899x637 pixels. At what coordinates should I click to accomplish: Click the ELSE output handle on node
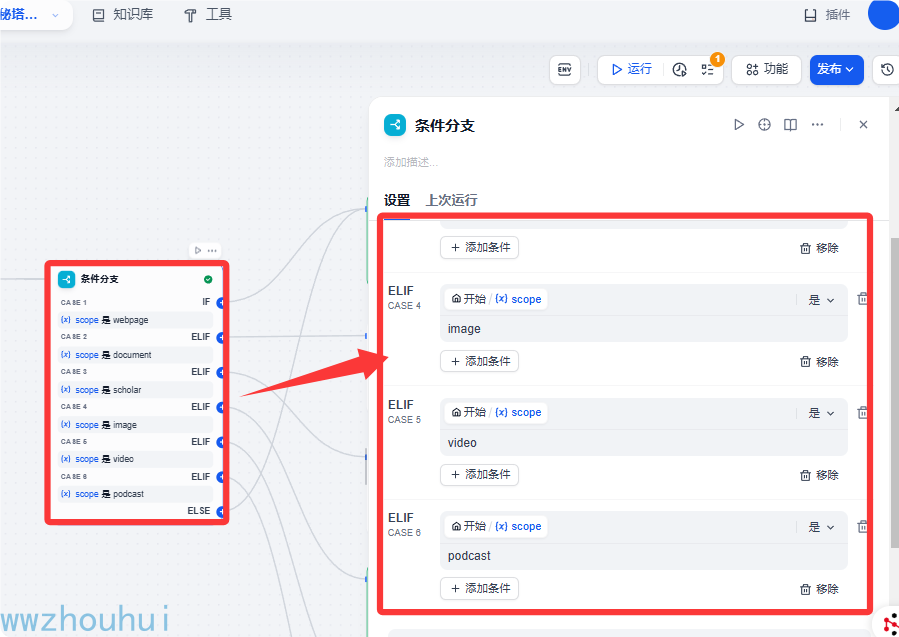coord(220,511)
